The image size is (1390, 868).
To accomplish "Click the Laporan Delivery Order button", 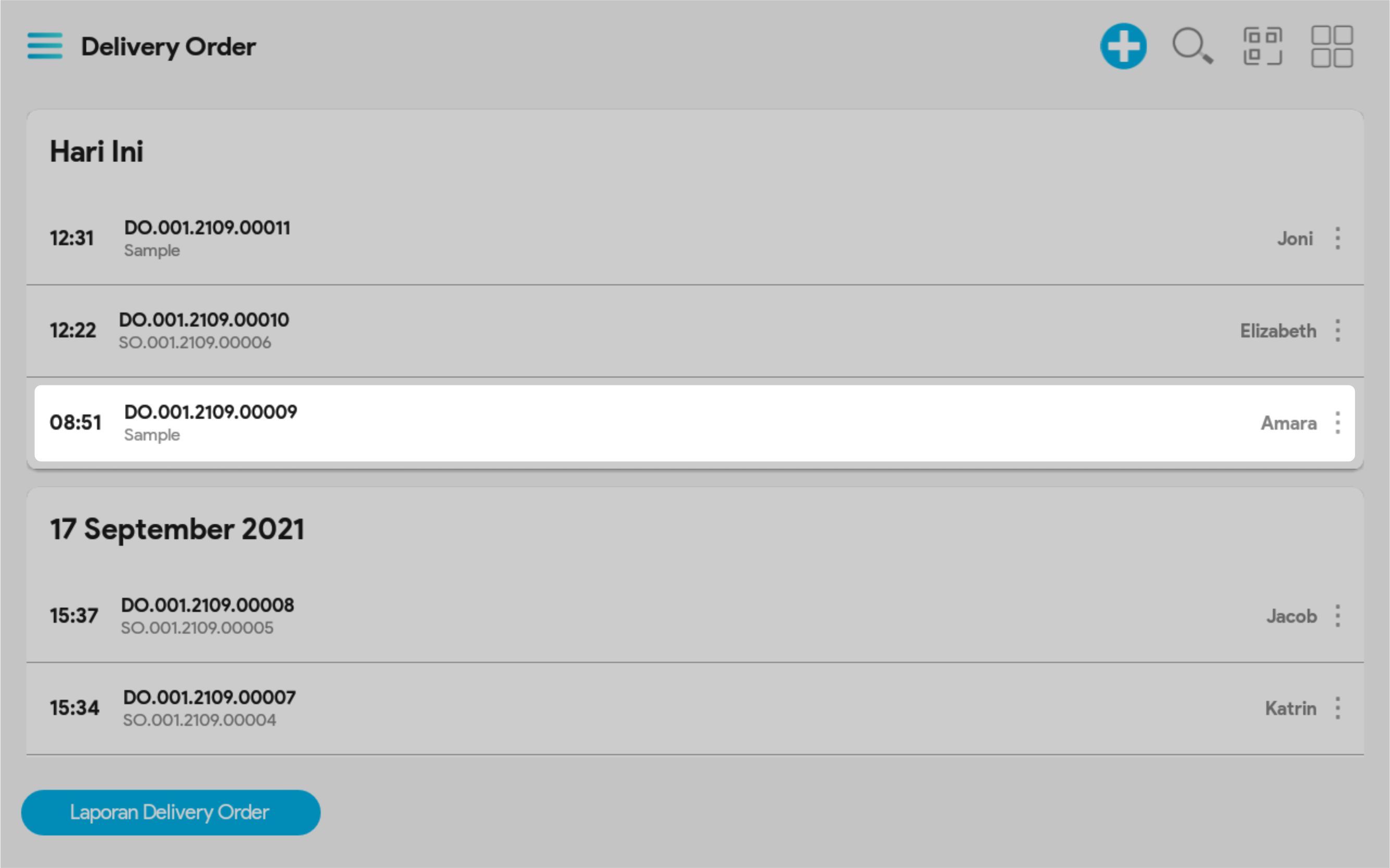I will click(170, 812).
